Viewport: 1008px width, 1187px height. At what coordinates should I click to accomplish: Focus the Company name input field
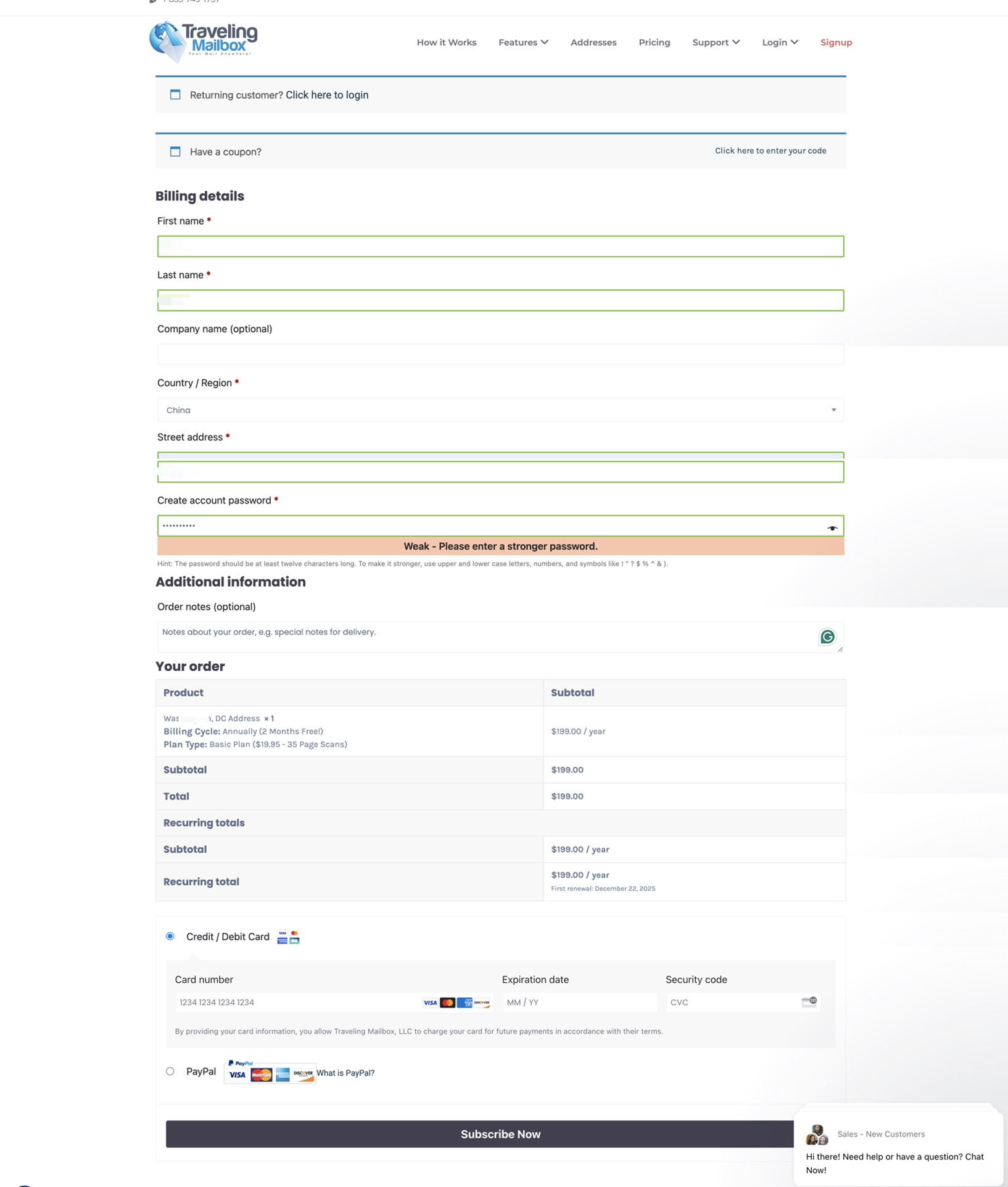point(500,354)
